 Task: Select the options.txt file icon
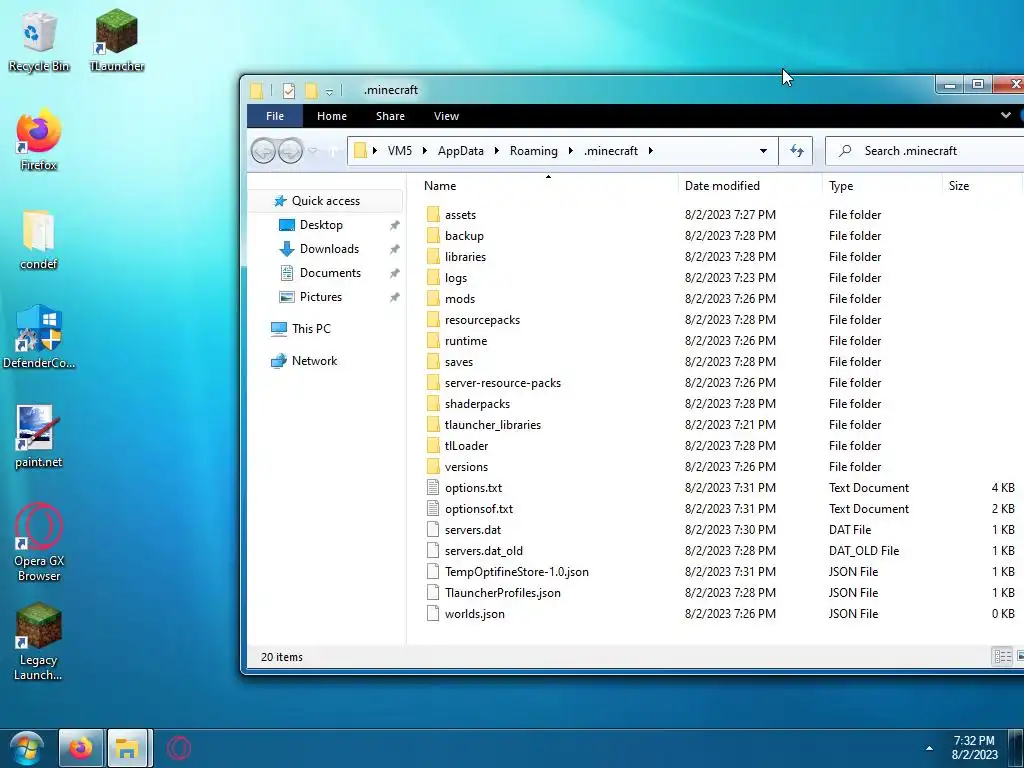pyautogui.click(x=433, y=487)
